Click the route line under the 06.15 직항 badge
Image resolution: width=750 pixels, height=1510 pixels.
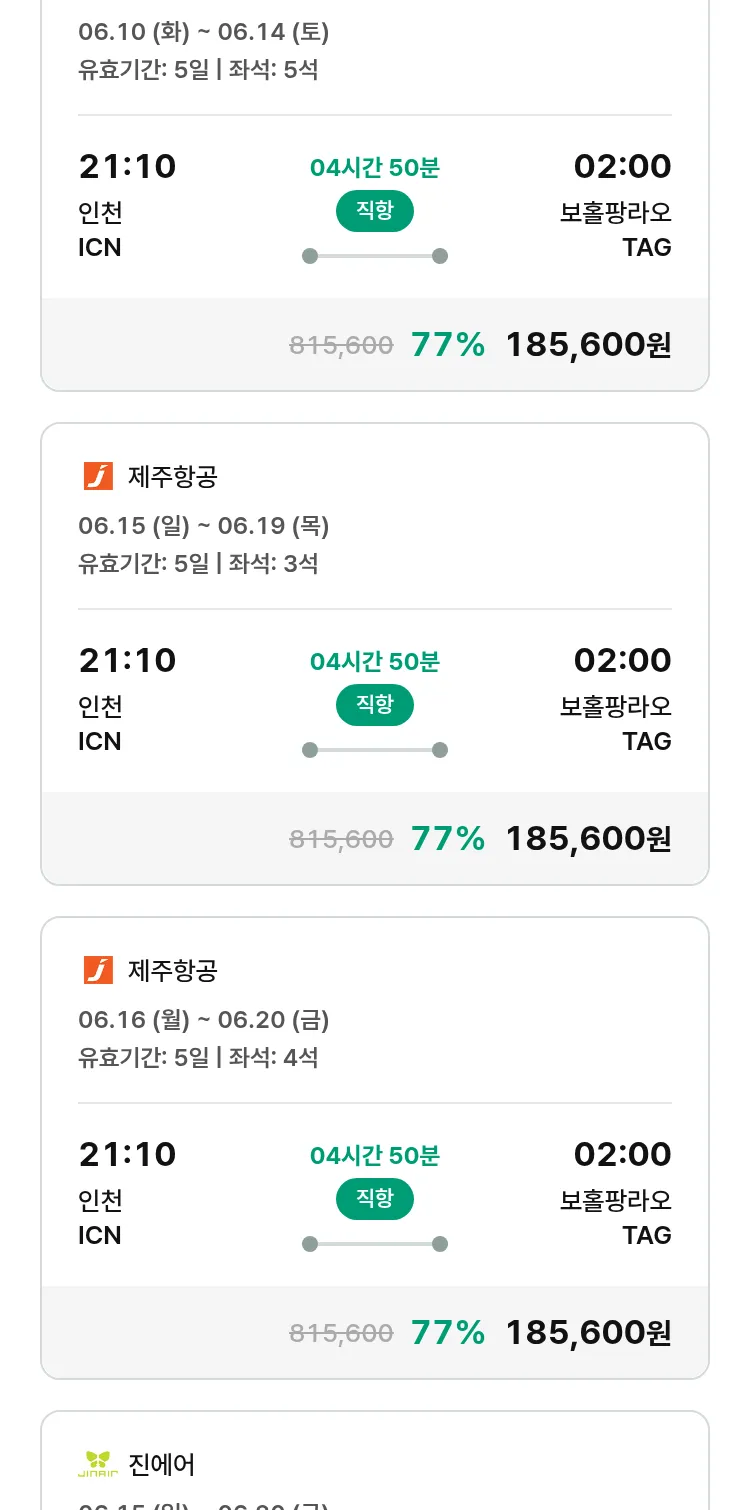[x=375, y=750]
